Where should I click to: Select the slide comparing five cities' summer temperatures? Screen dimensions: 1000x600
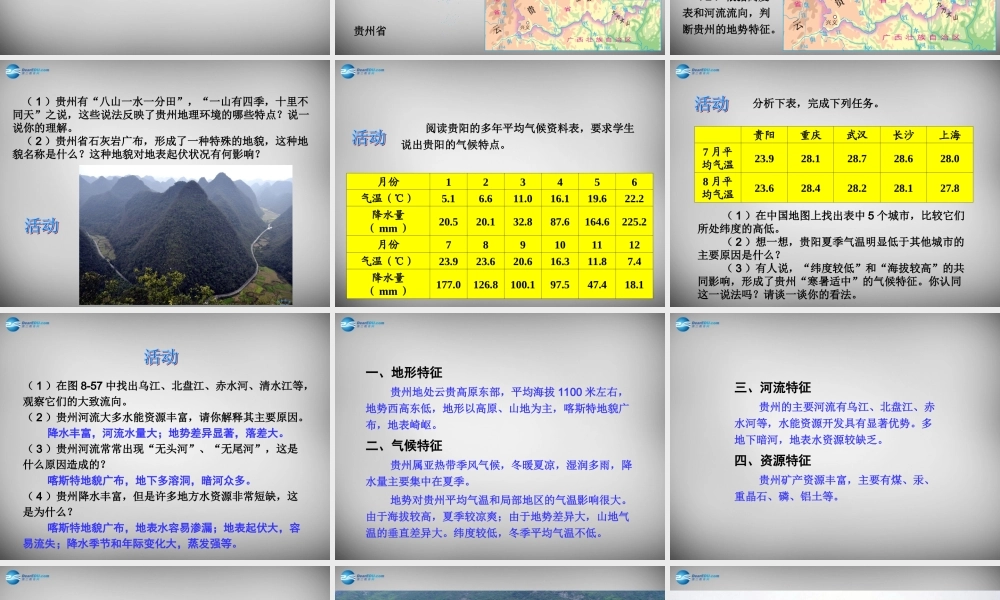(x=835, y=183)
